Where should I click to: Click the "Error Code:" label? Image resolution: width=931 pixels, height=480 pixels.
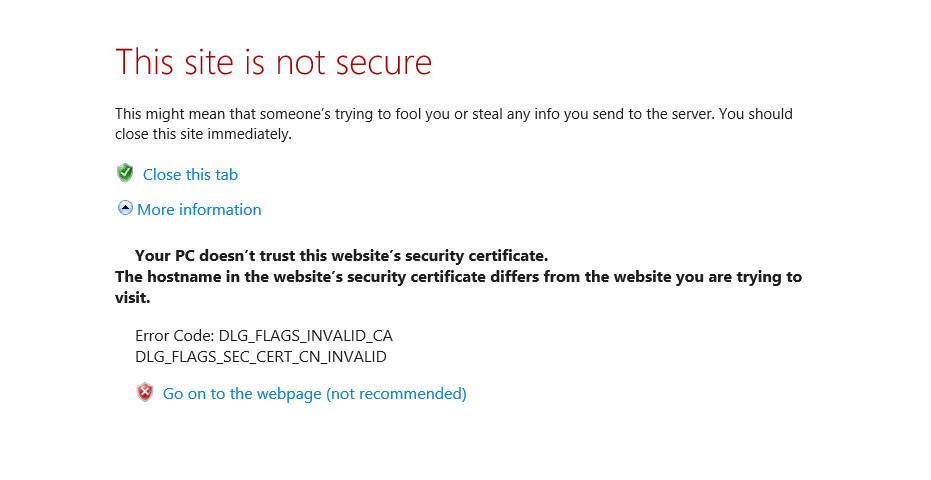coord(174,336)
